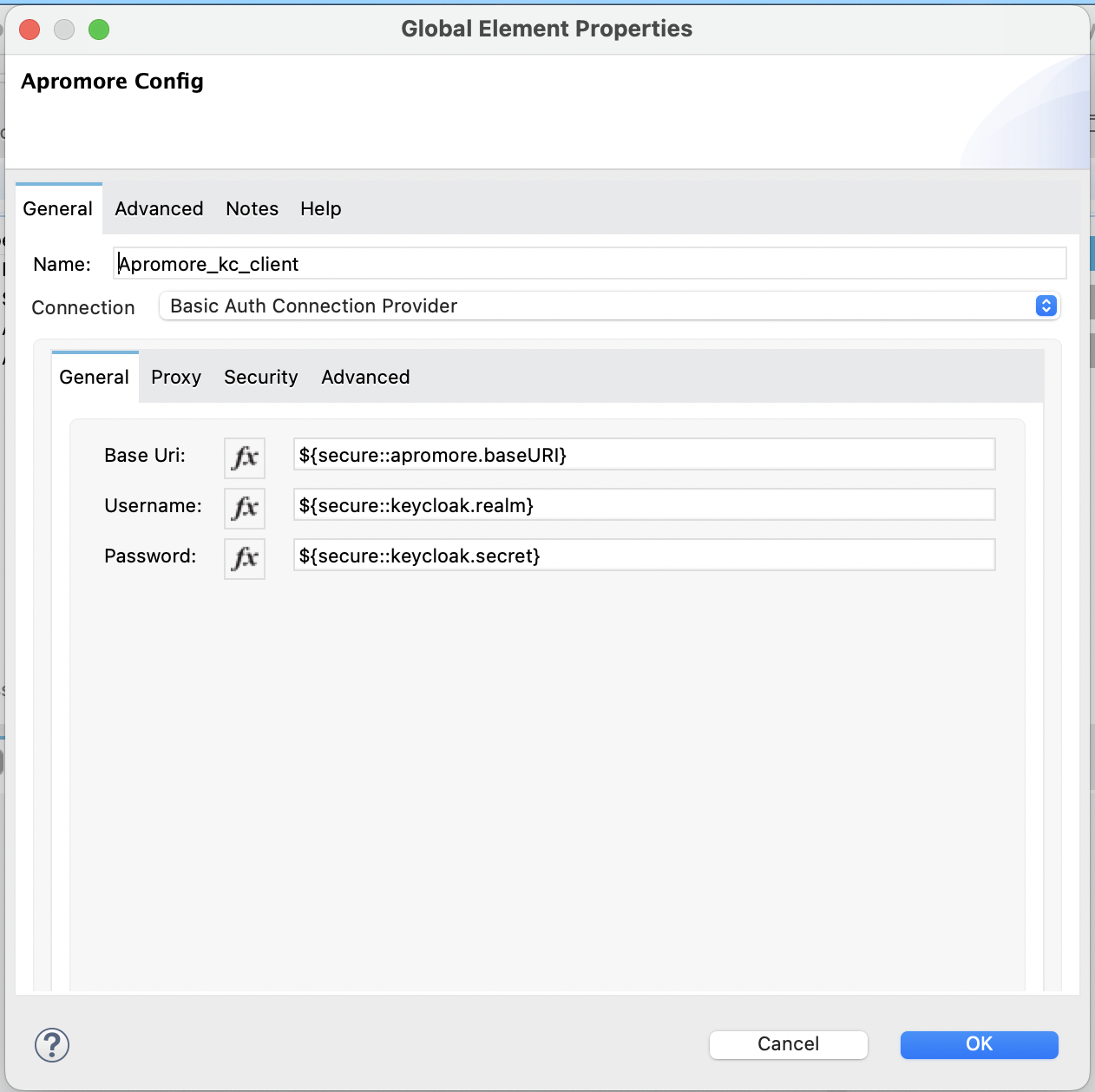Focus the Name input field

click(590, 264)
